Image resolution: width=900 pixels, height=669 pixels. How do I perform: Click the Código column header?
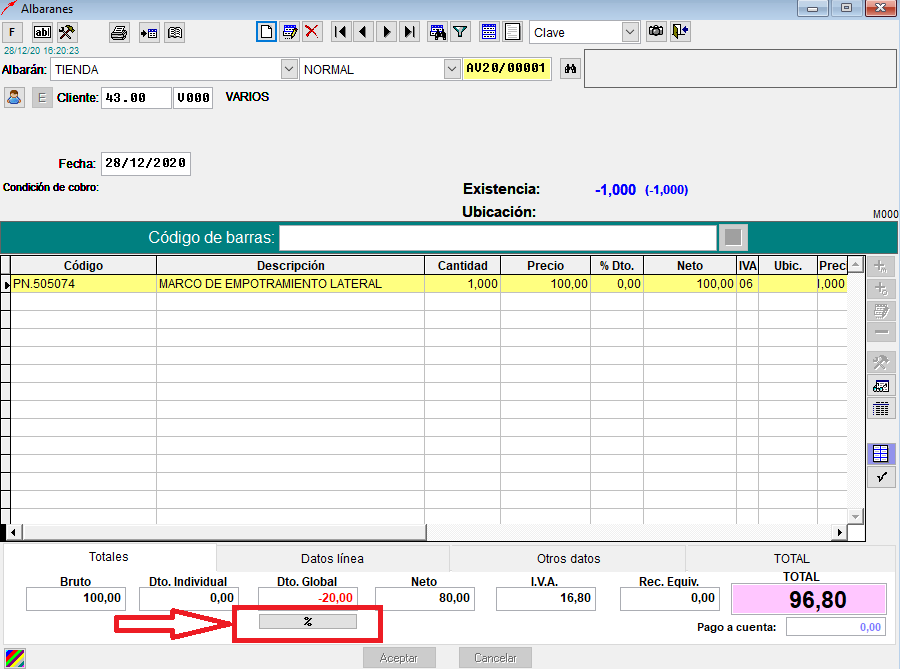[x=83, y=266]
